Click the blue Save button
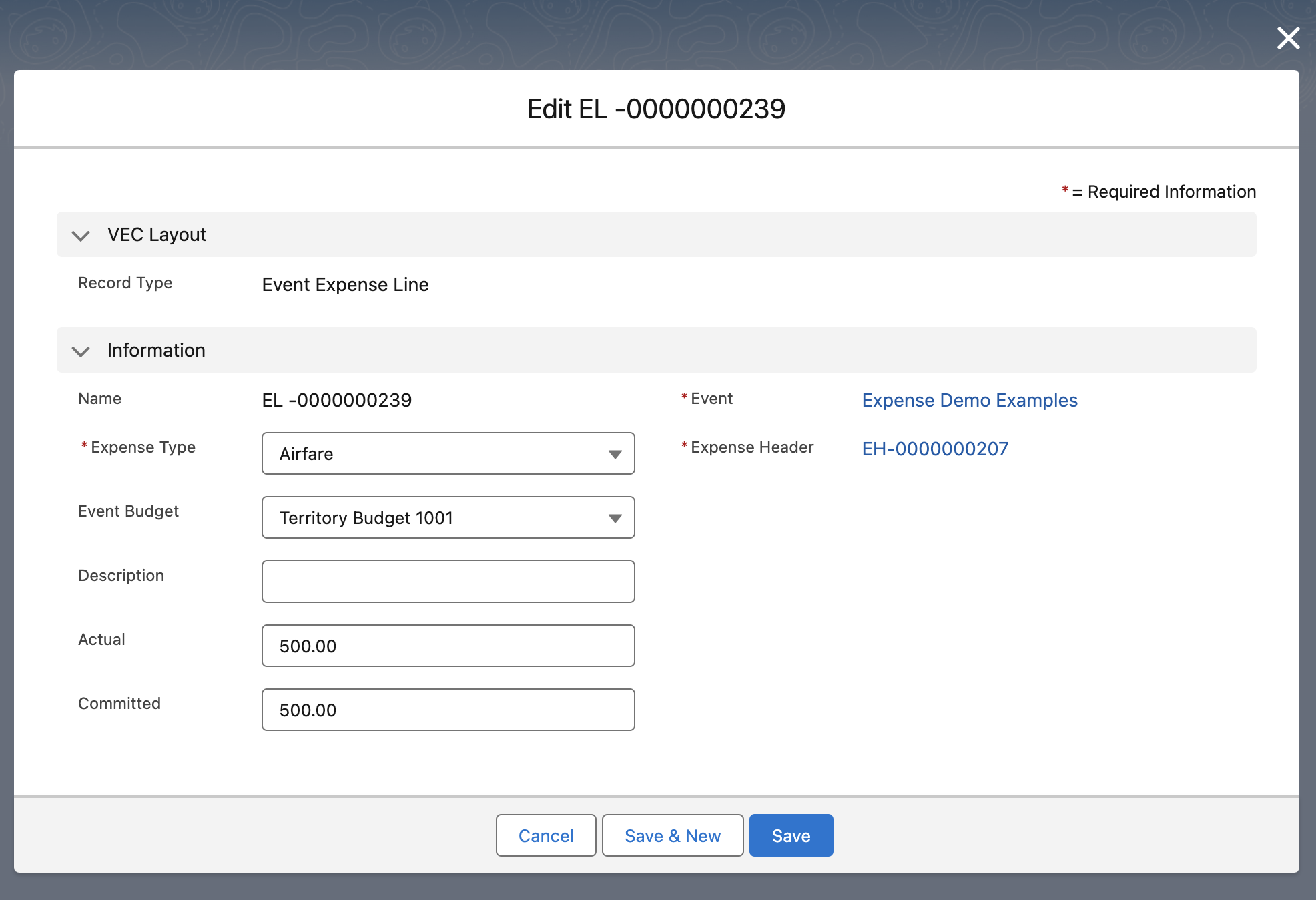 (791, 835)
